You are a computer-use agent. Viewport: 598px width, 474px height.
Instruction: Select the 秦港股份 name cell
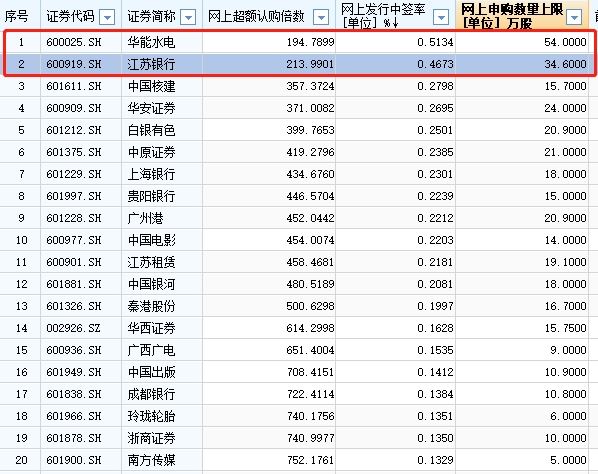(151, 306)
